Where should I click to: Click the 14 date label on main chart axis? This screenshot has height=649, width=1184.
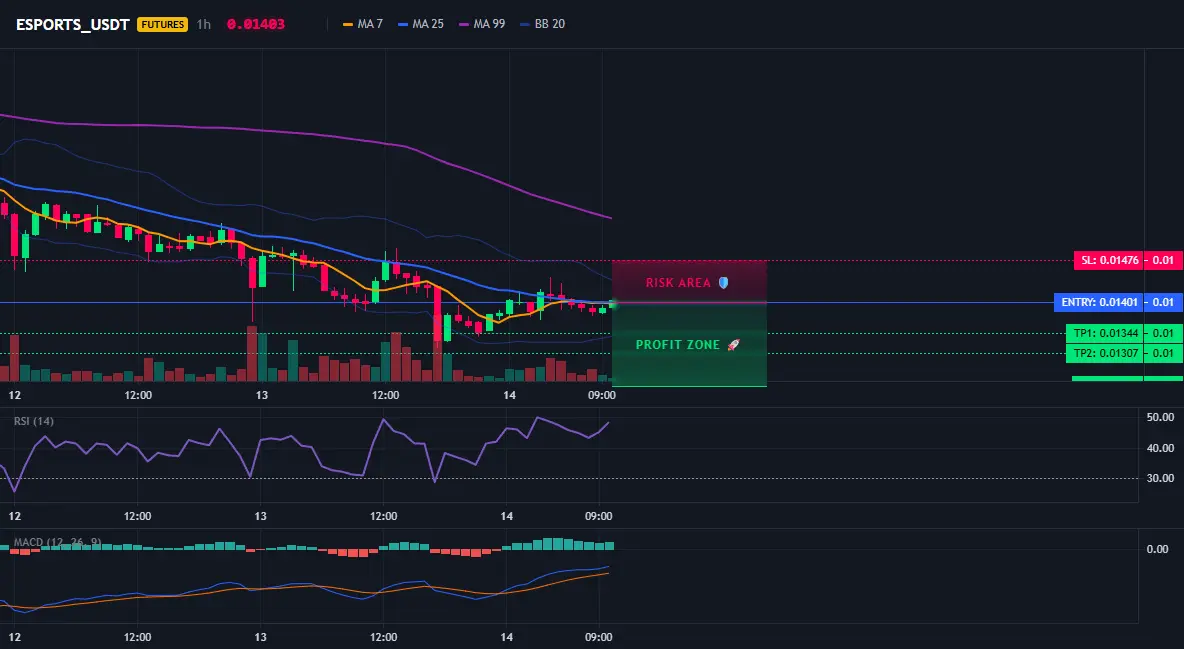(x=510, y=395)
